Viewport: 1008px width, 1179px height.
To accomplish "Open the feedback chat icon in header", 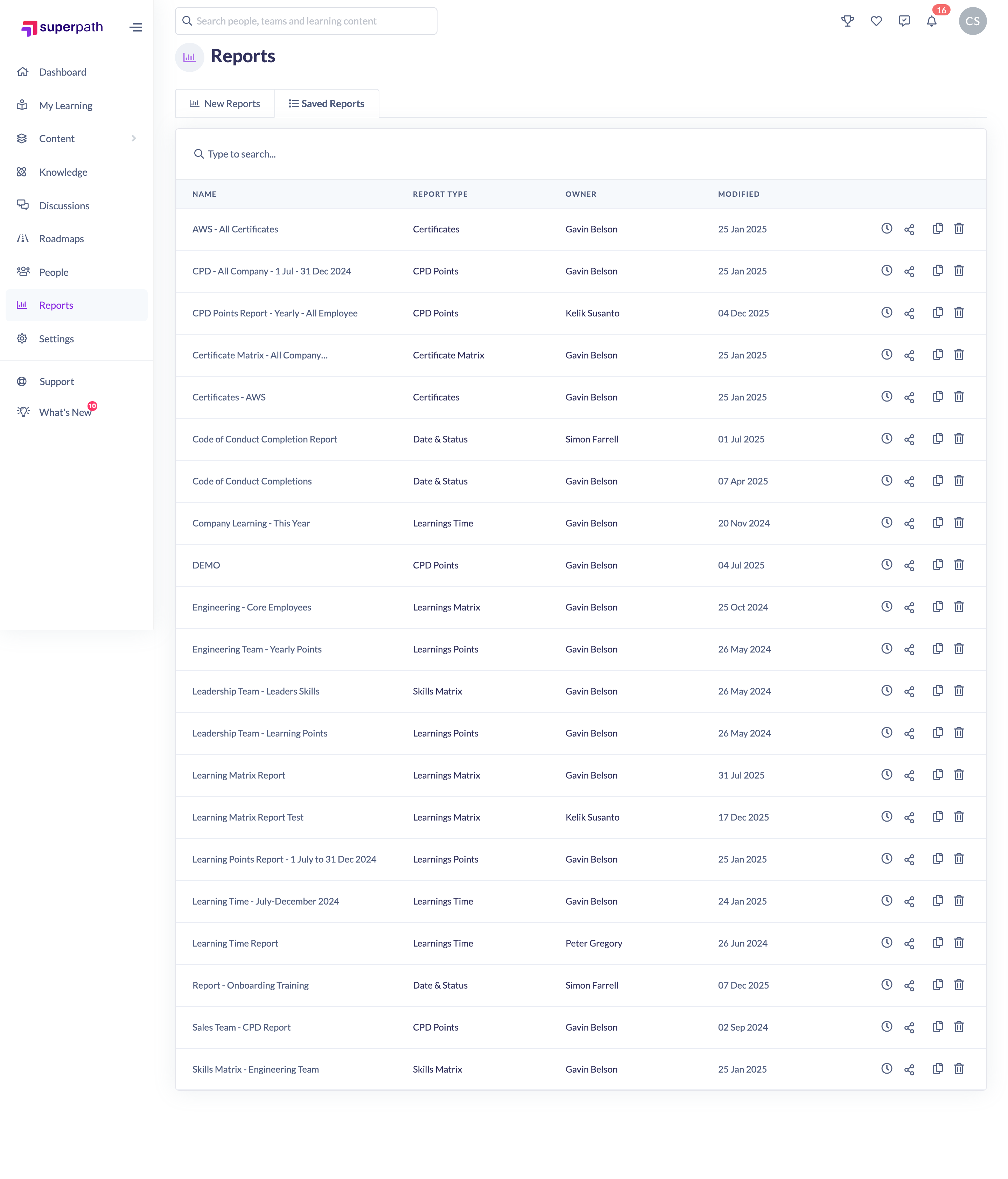I will 904,21.
